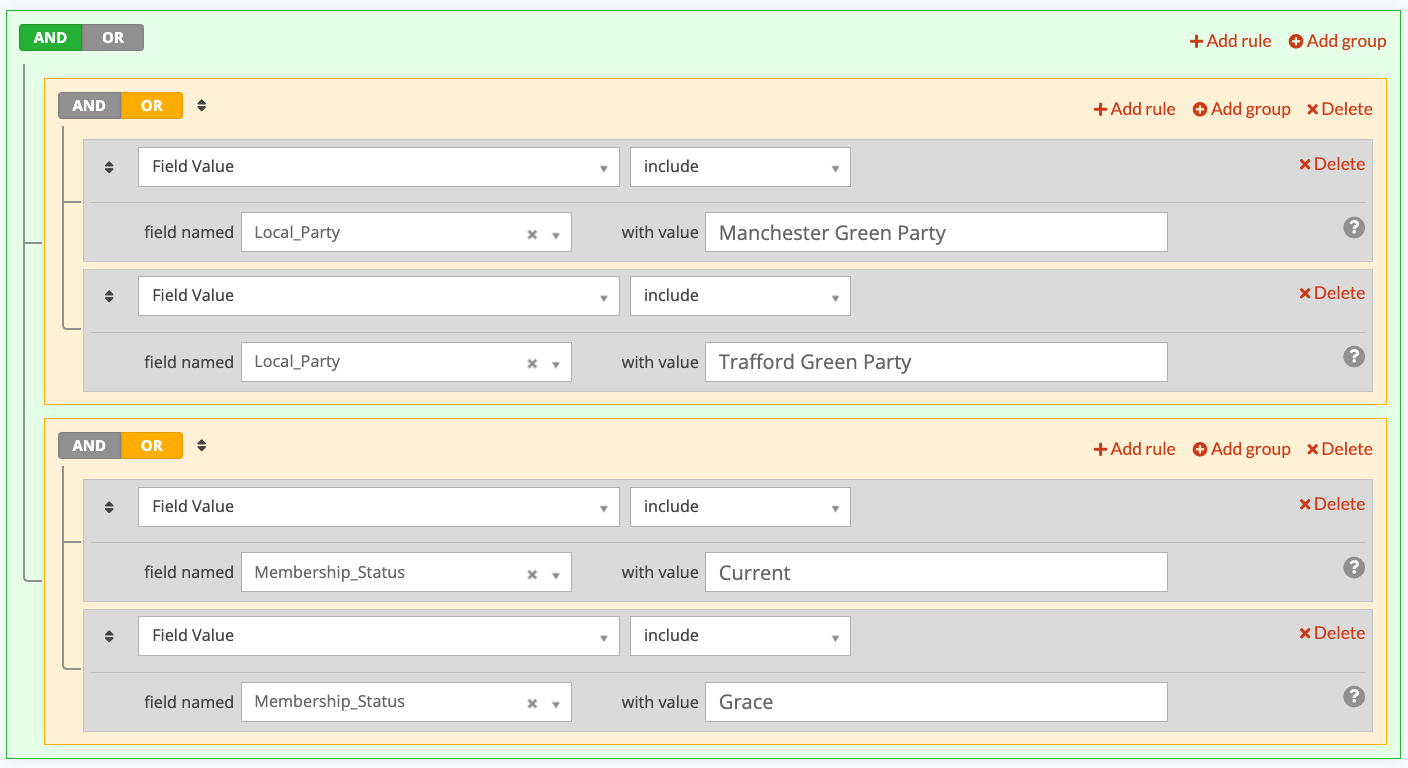1408x768 pixels.
Task: Open help icon for Grace rule
Action: coord(1353,696)
